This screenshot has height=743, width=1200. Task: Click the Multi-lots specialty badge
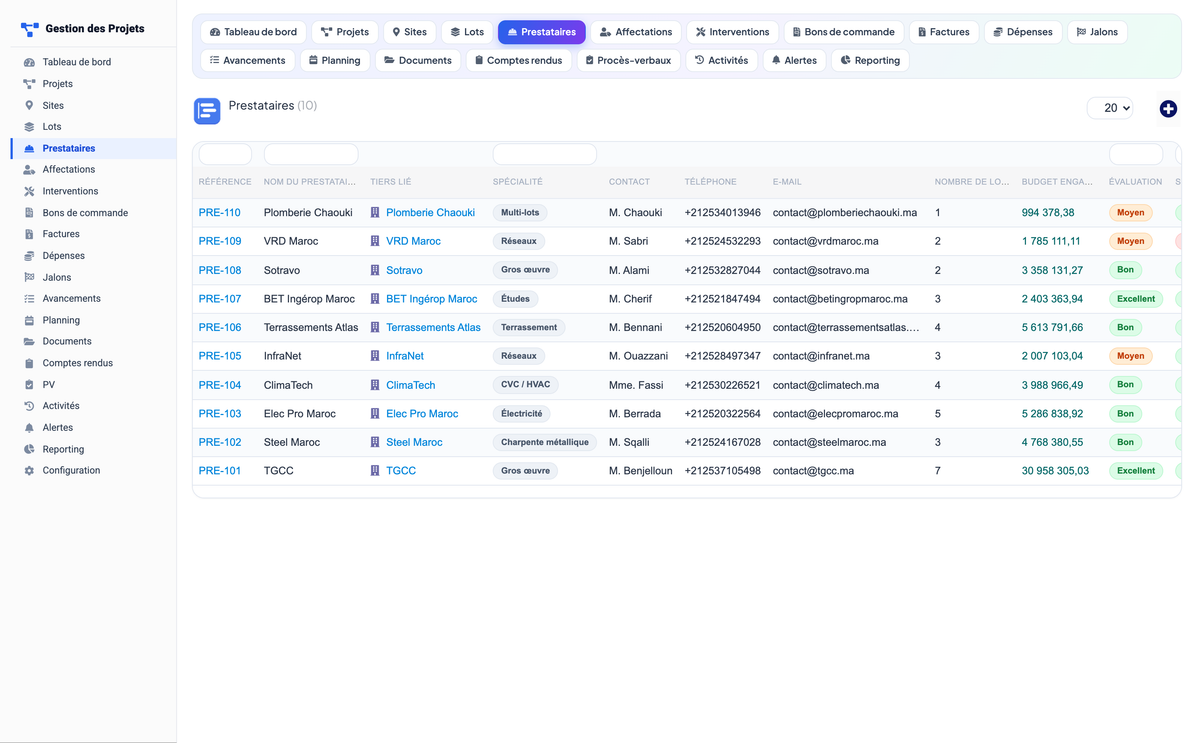[520, 213]
